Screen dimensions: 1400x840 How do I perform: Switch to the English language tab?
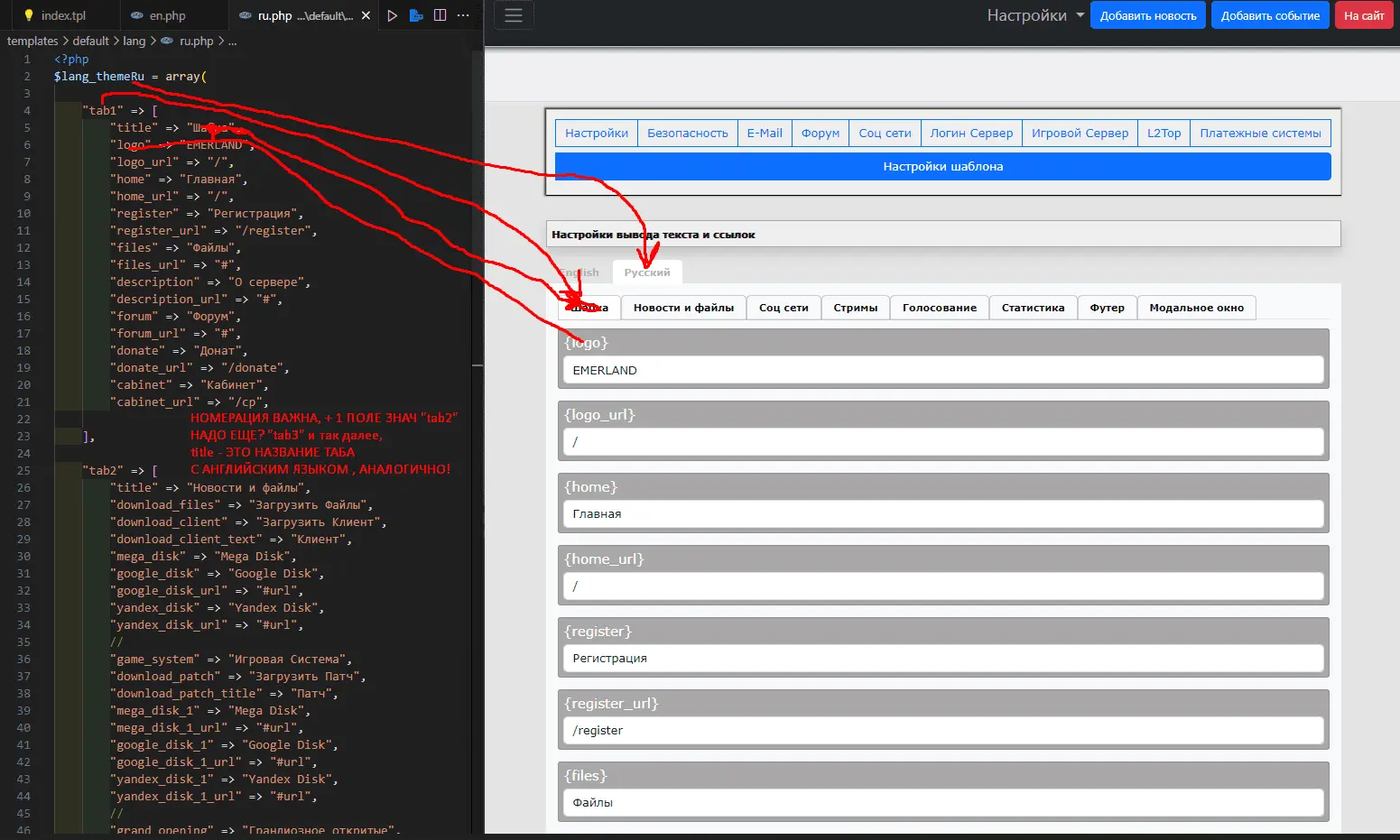579,272
